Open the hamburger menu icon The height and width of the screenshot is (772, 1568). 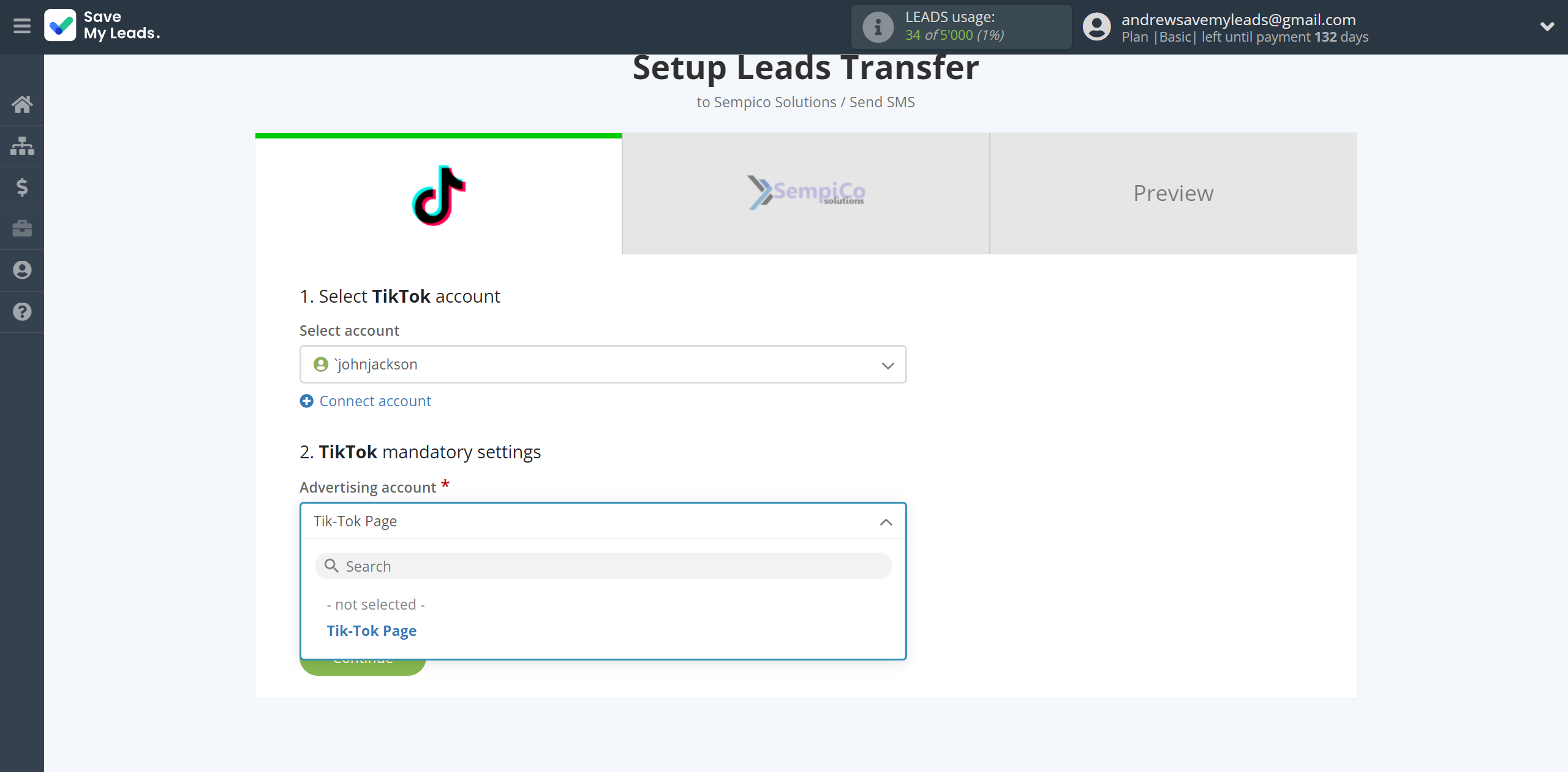pyautogui.click(x=22, y=26)
